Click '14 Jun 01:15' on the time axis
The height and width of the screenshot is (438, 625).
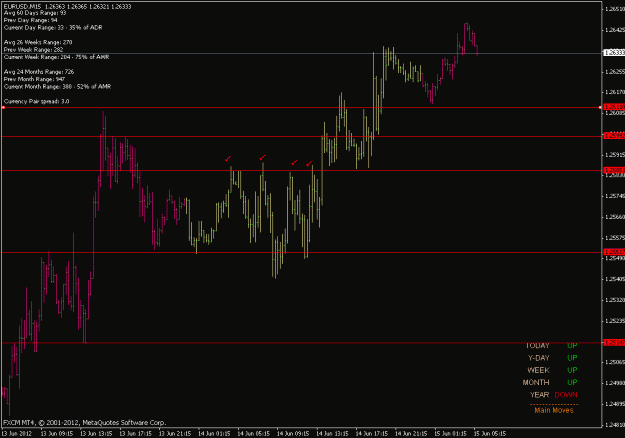214,434
